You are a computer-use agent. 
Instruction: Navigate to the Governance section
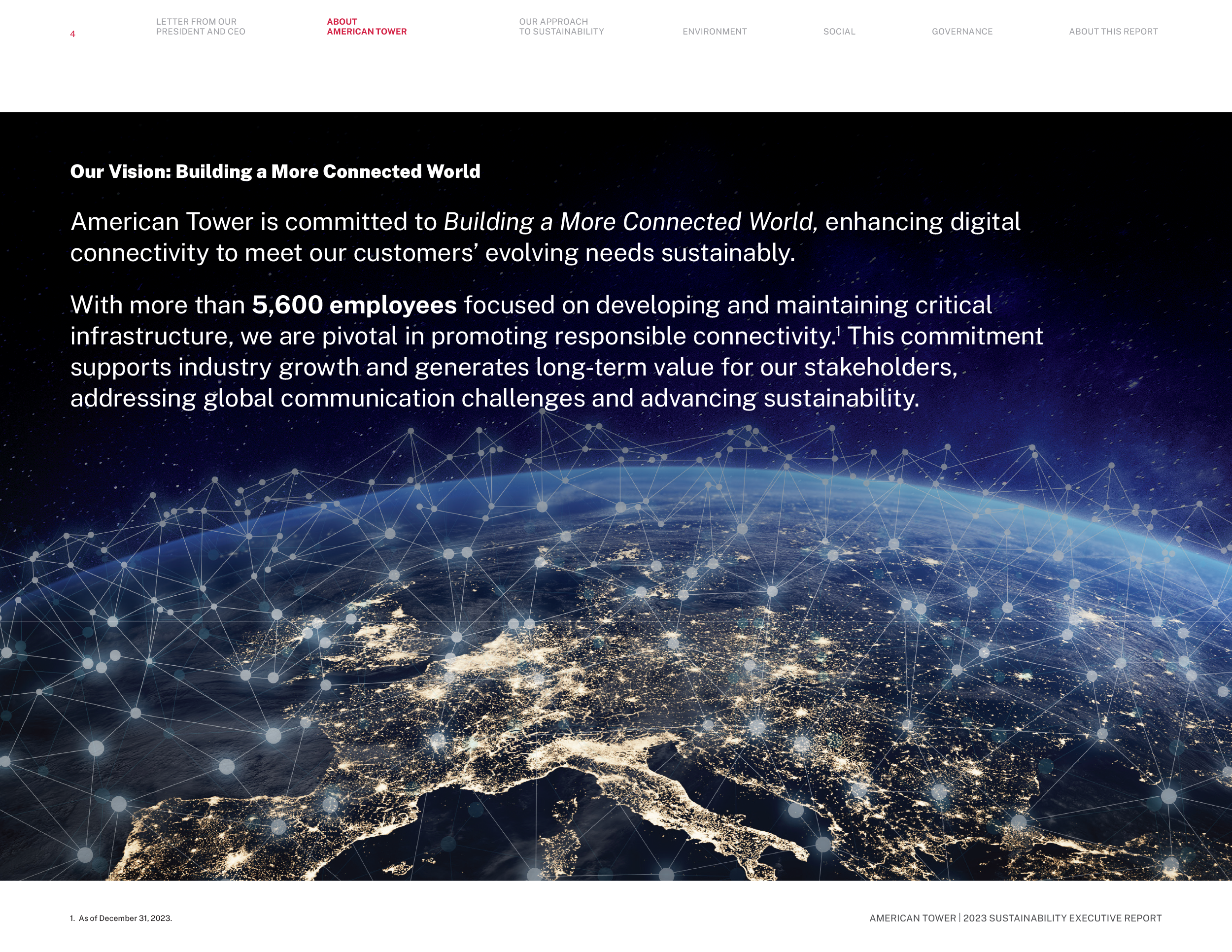click(962, 32)
